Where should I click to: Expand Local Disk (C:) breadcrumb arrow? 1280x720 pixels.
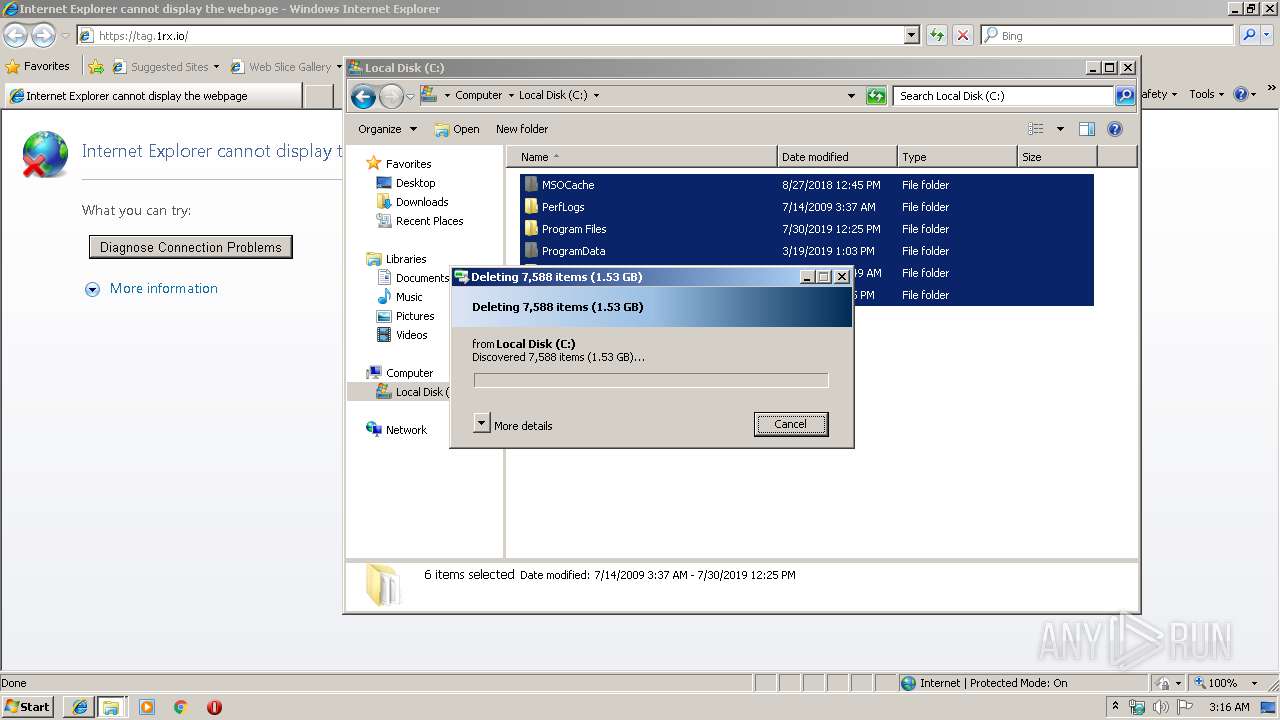[596, 96]
